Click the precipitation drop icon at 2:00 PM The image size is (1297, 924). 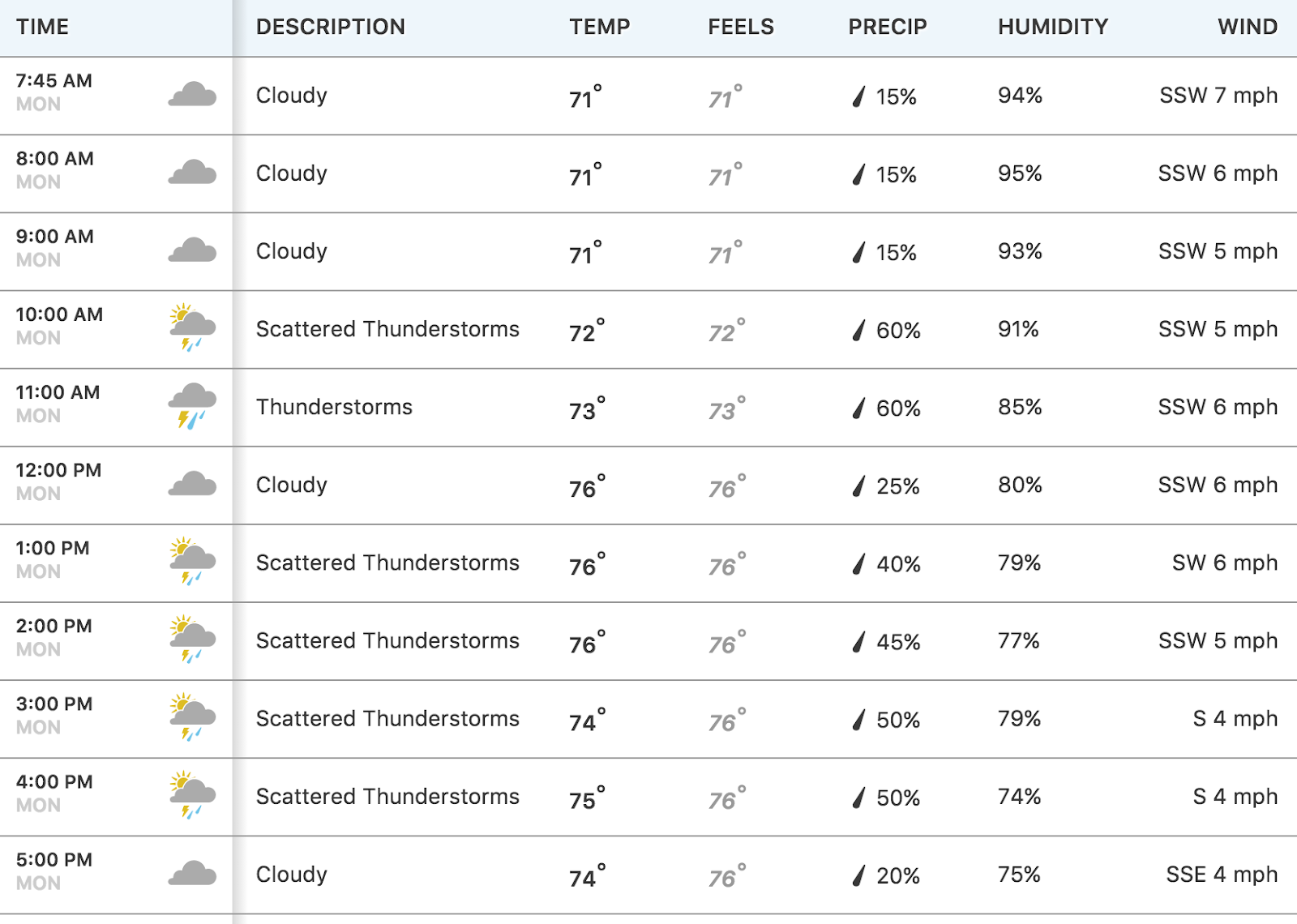(x=859, y=642)
